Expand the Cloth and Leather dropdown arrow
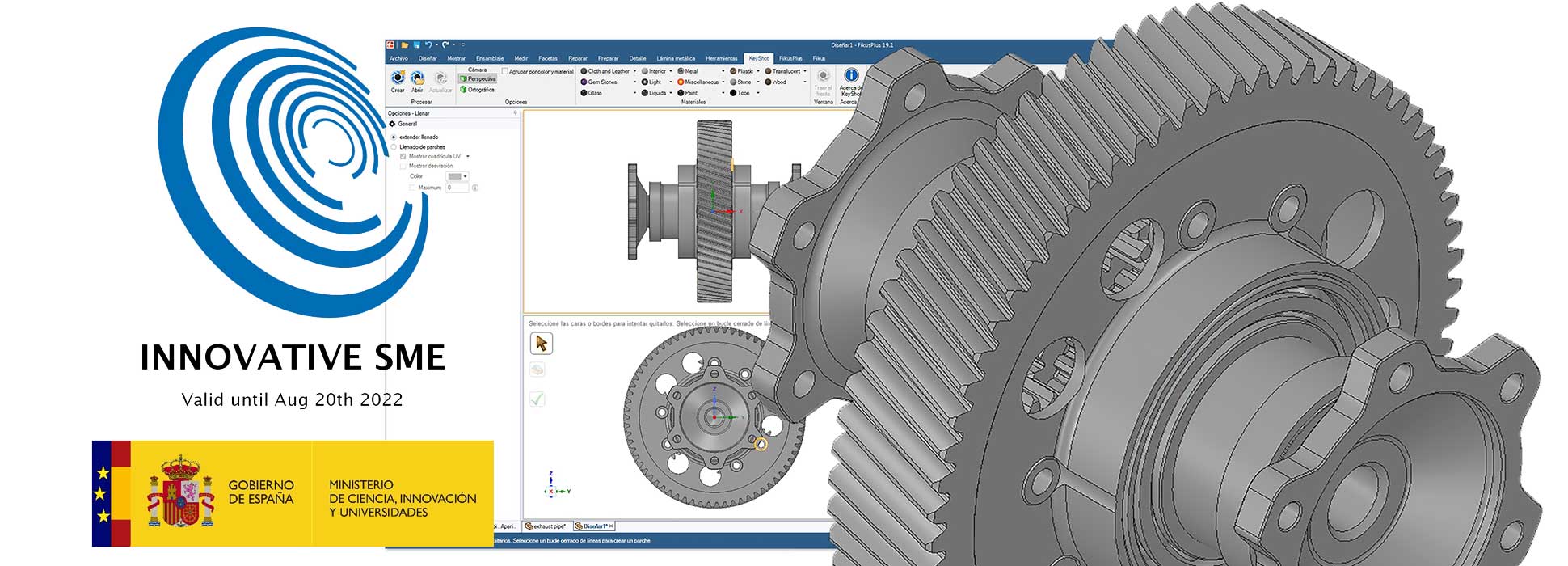 pos(634,71)
